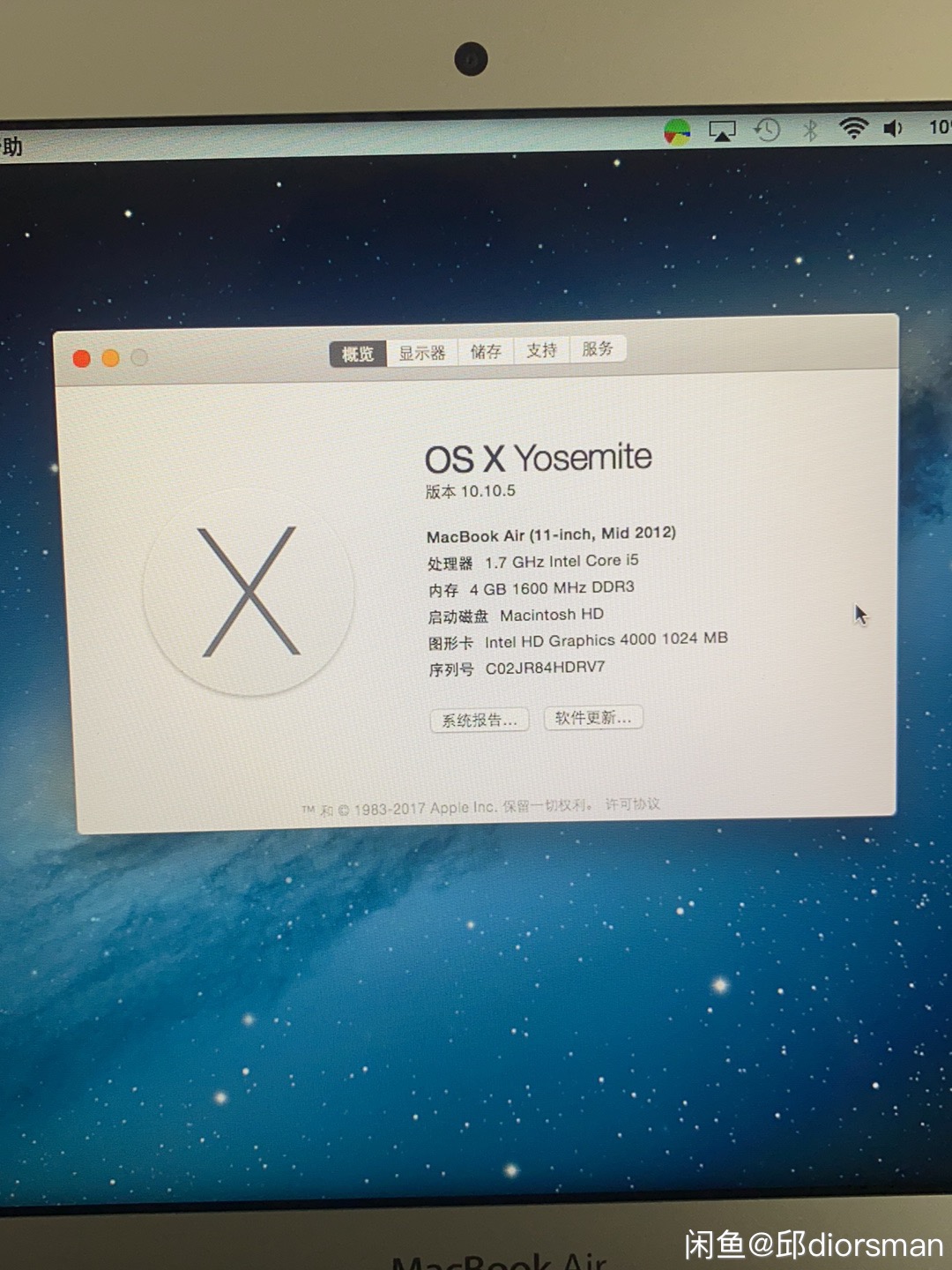Select the 概览 tab
952x1270 pixels.
click(x=358, y=354)
